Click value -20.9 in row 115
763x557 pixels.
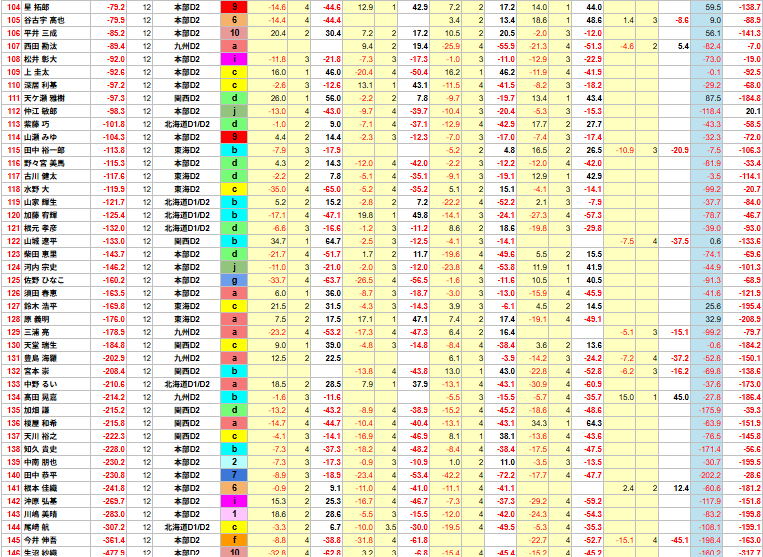click(678, 150)
